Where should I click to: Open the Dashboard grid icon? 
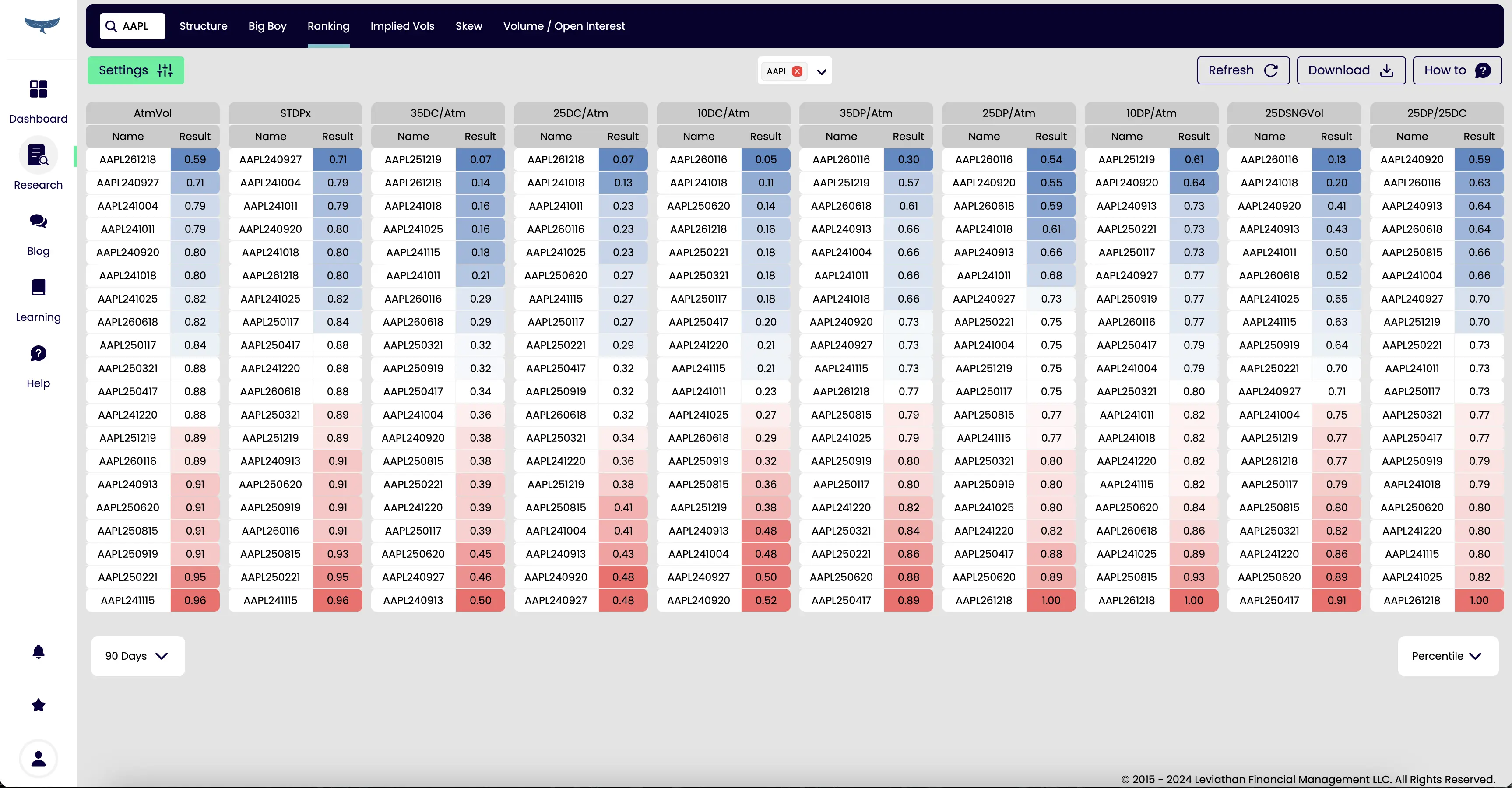[x=38, y=89]
